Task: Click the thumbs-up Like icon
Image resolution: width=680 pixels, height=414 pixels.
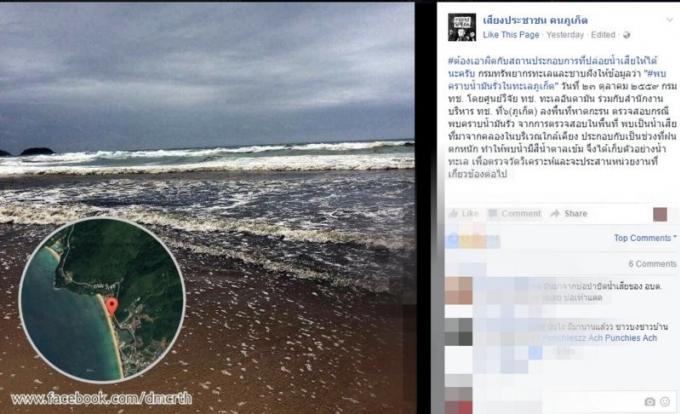Action: tap(454, 213)
